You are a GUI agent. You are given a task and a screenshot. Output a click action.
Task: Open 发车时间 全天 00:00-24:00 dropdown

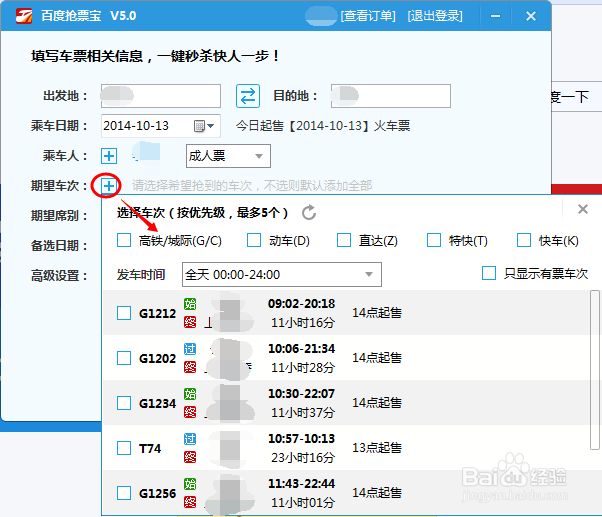(x=282, y=274)
